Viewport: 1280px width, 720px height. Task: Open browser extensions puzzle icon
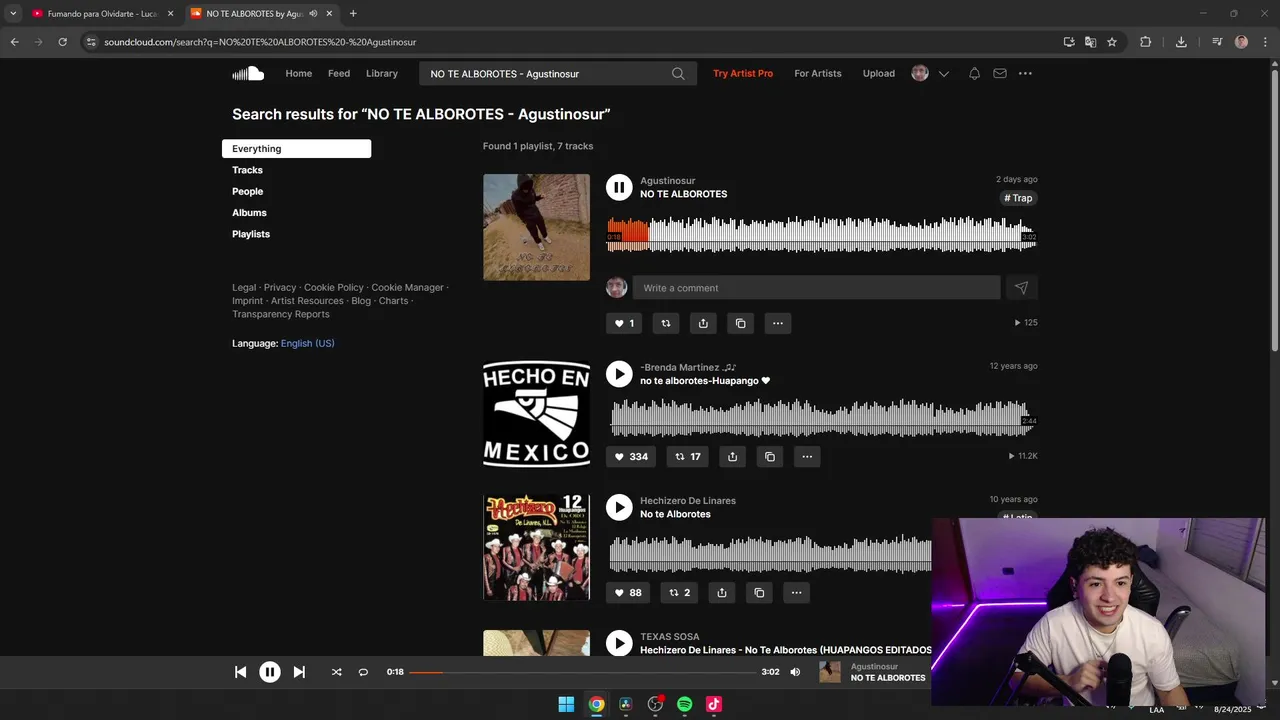[x=1146, y=42]
